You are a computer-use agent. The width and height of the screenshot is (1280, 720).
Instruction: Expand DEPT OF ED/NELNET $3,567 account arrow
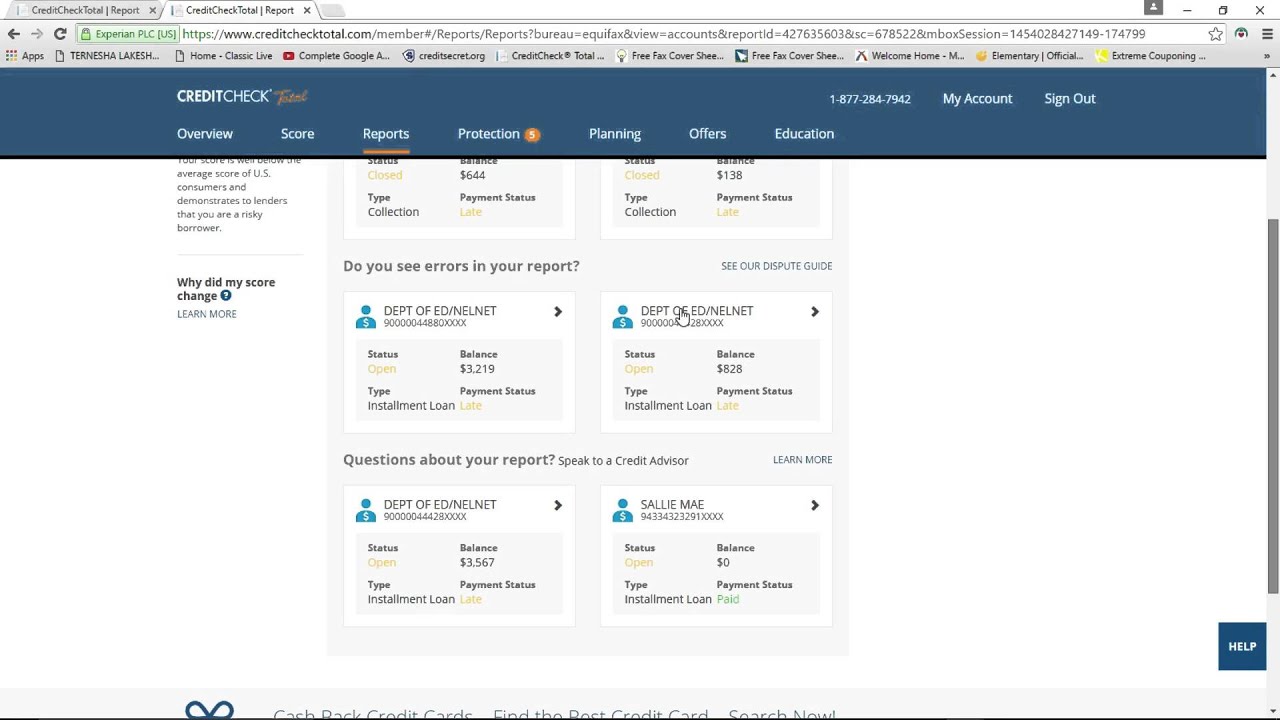[558, 506]
